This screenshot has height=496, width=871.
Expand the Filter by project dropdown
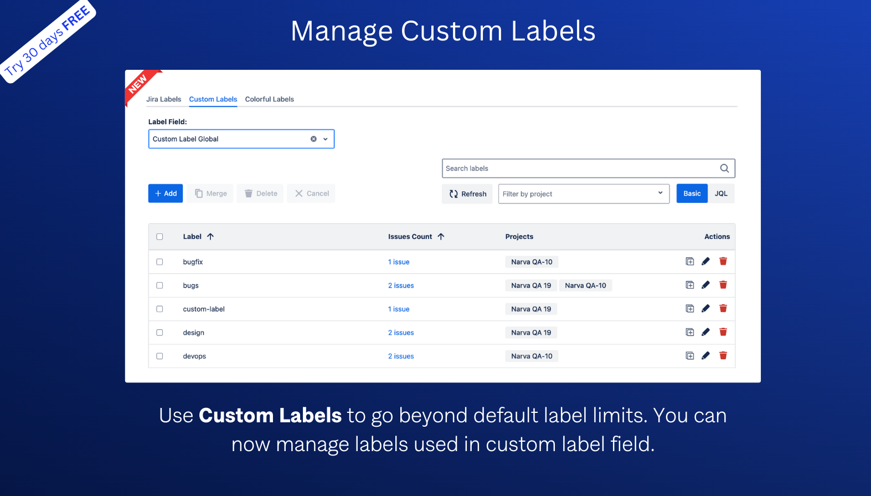660,193
